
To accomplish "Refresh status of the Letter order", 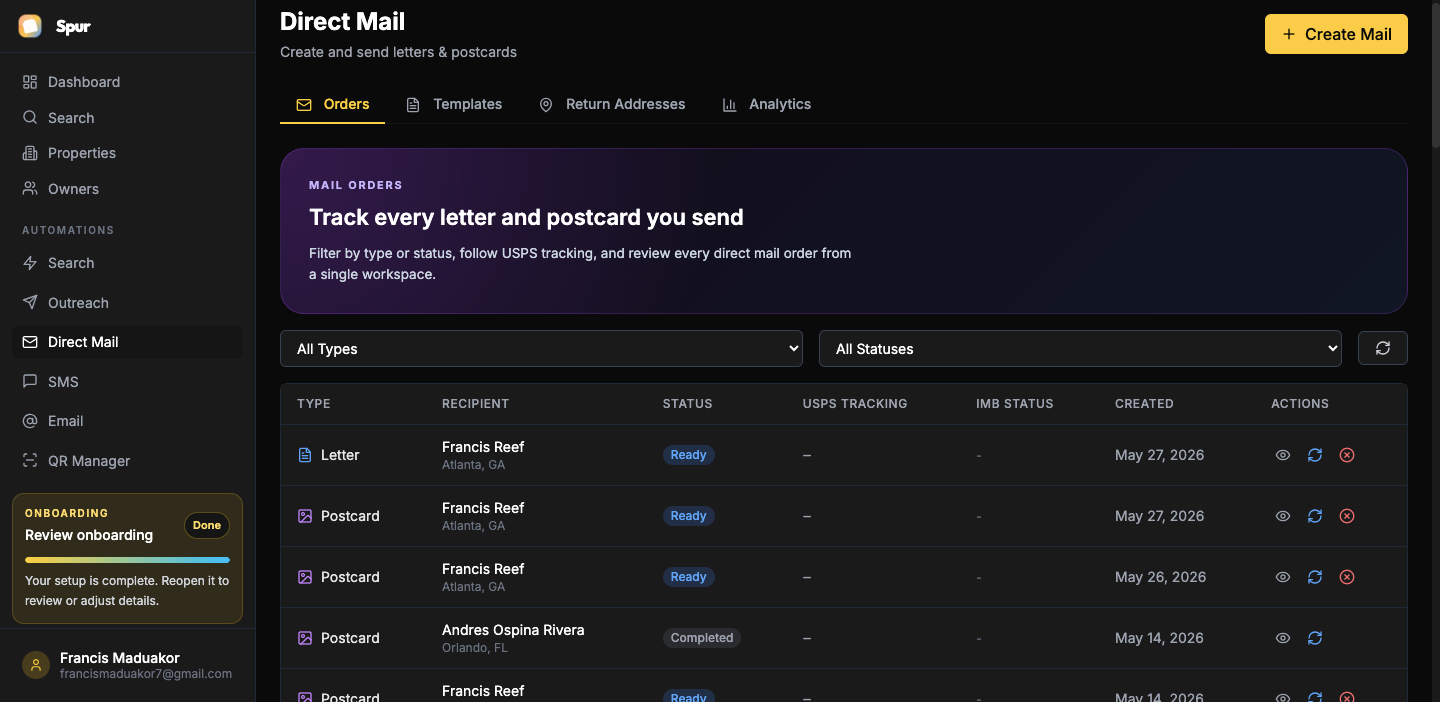I will [x=1315, y=455].
